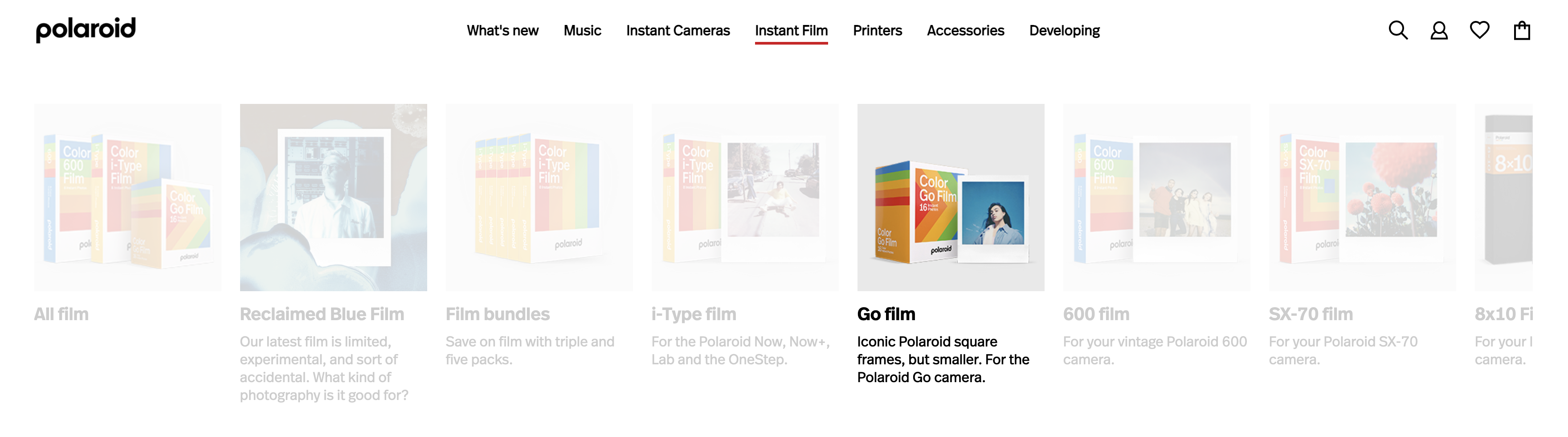Open the SX-70 film title link
This screenshot has width=1568, height=437.
click(x=1311, y=314)
